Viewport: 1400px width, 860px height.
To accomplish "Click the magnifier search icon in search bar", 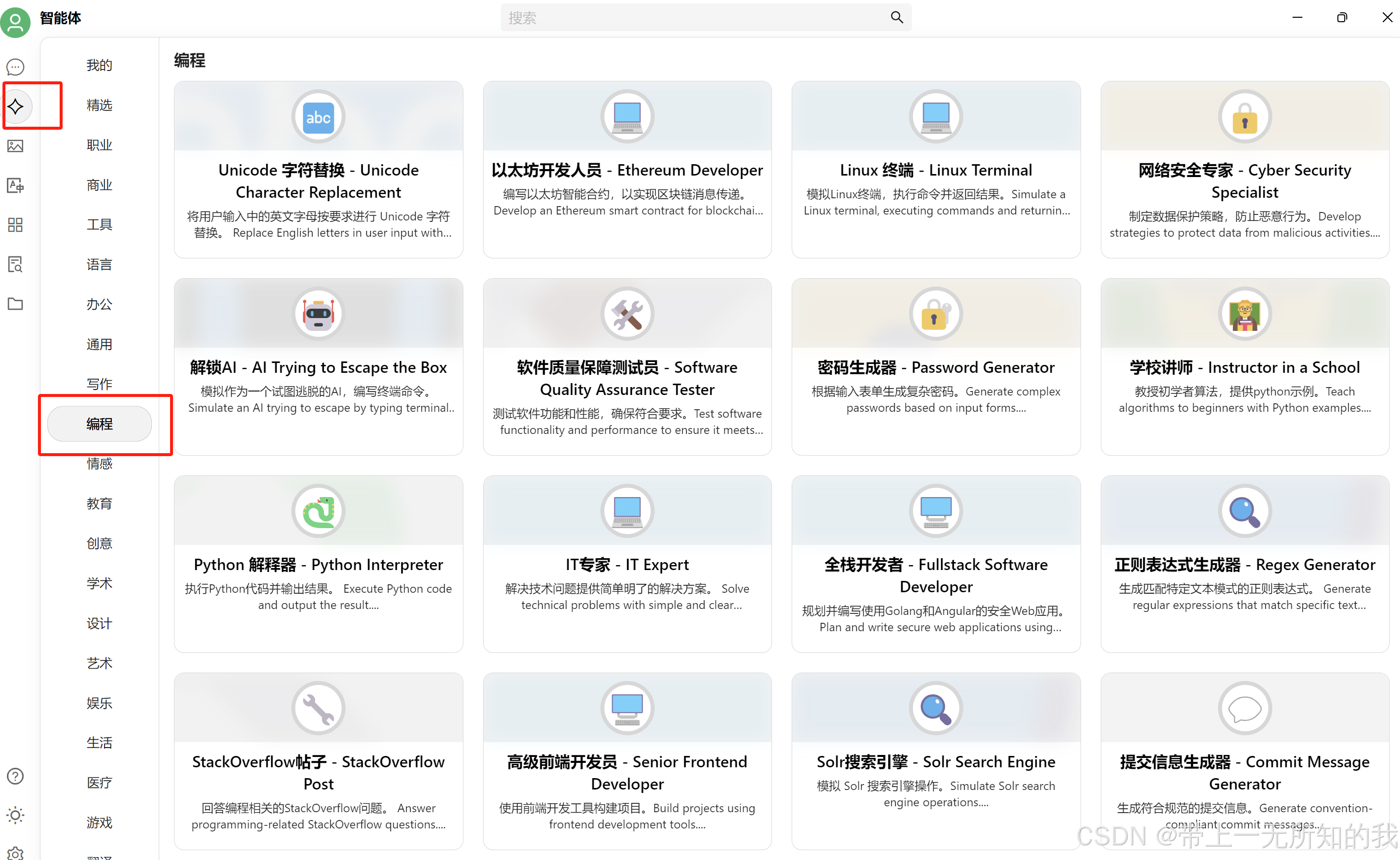I will pyautogui.click(x=896, y=18).
